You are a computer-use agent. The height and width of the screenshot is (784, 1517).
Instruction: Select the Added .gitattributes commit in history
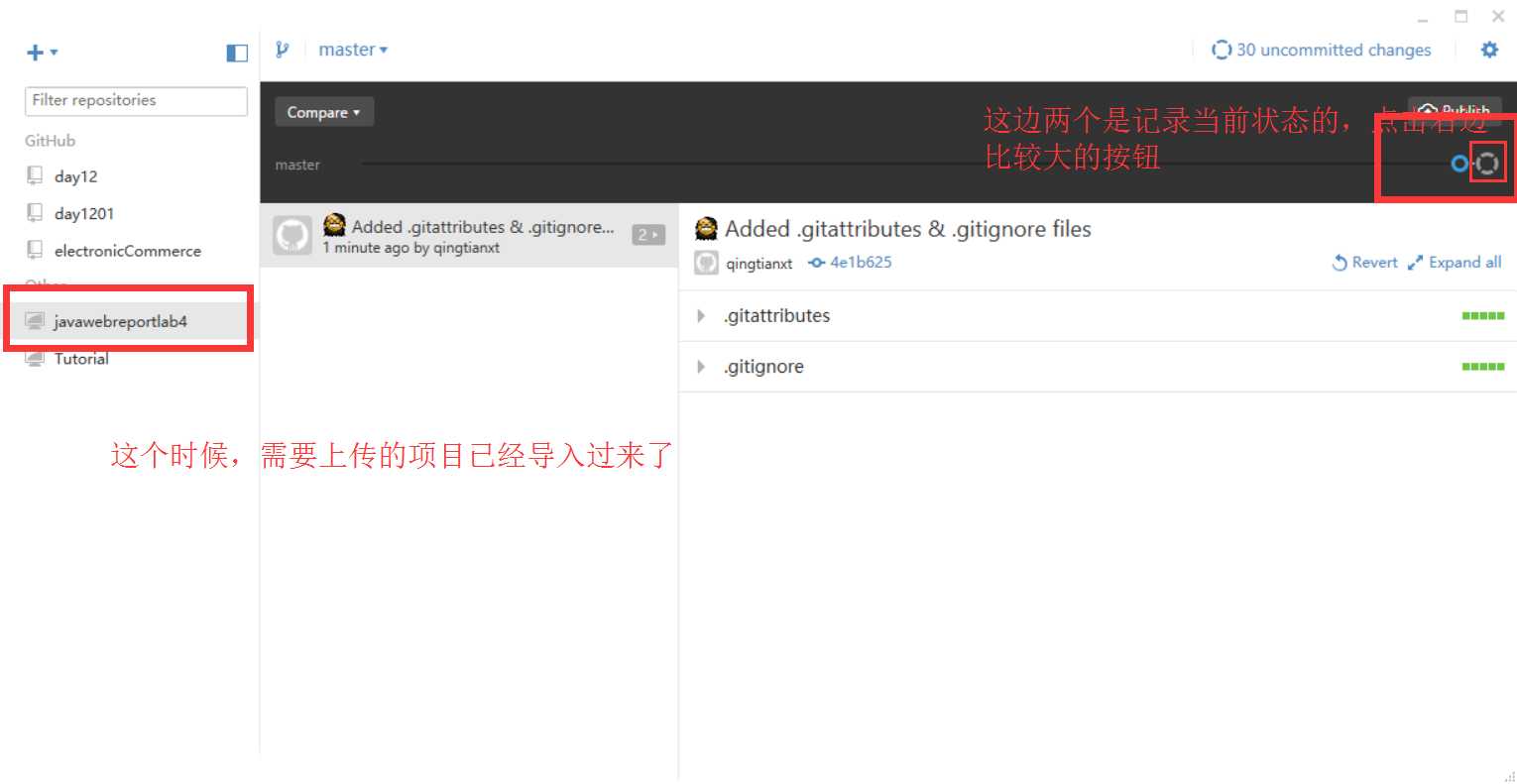pyautogui.click(x=469, y=236)
